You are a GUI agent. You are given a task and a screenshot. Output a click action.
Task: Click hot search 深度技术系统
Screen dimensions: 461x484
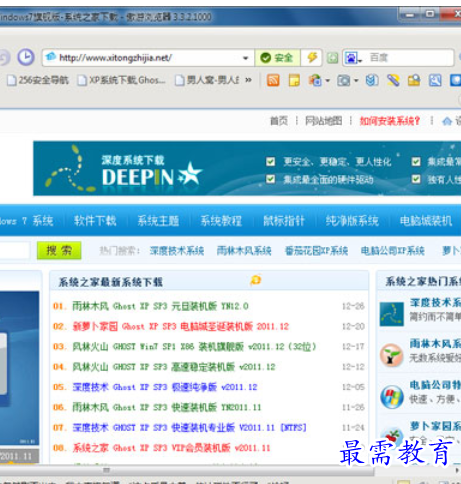click(177, 251)
